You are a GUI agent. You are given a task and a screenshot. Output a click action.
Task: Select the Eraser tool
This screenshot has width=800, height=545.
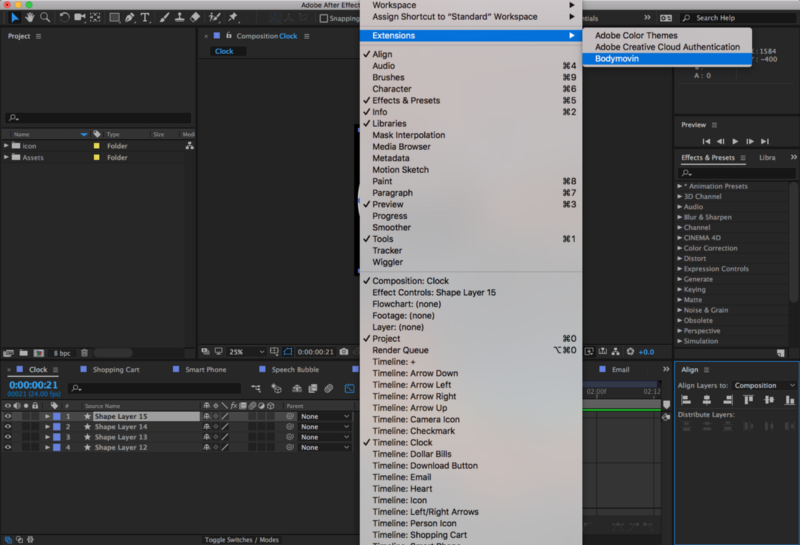point(195,18)
